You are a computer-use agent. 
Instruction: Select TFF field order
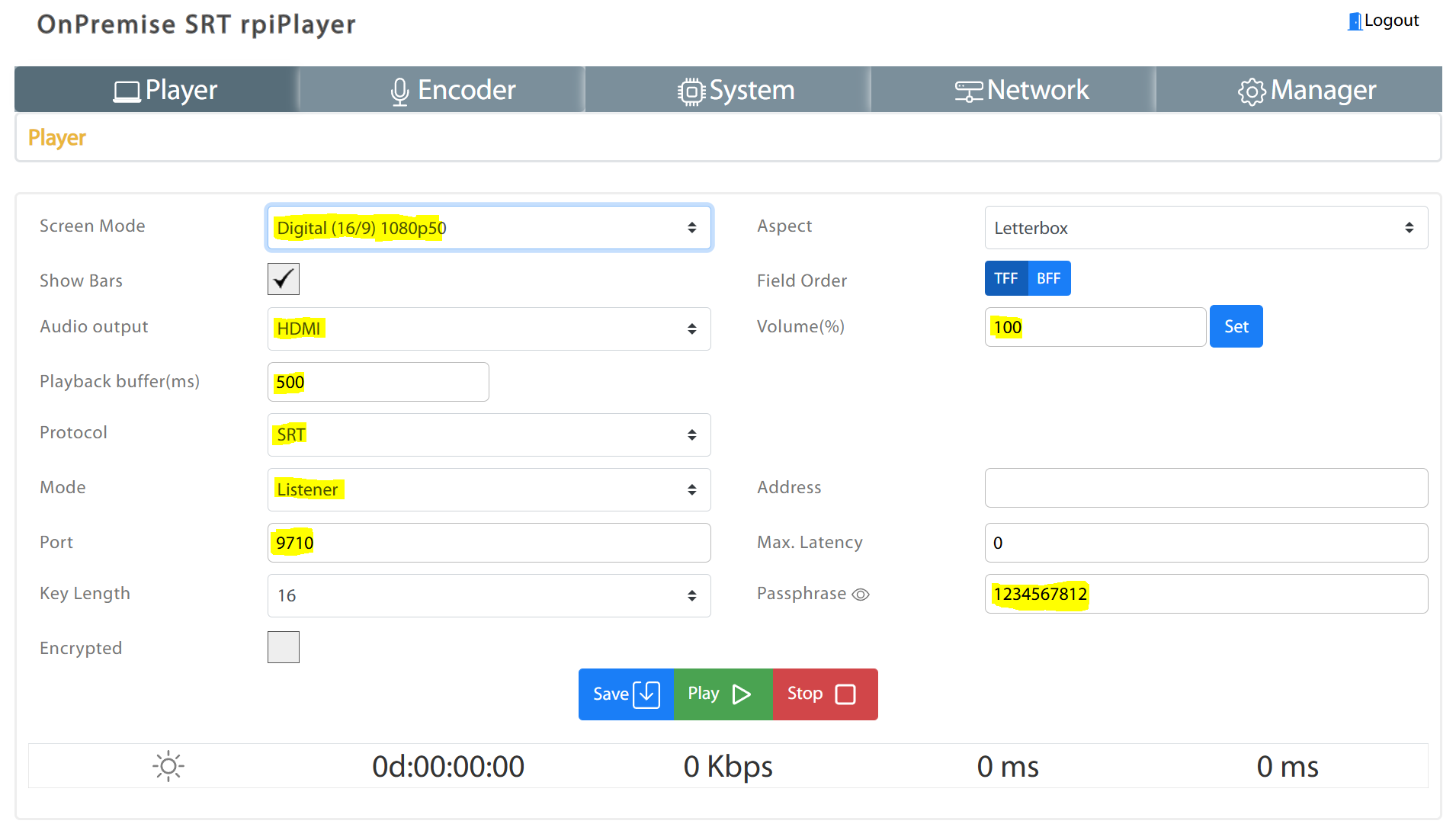(1006, 278)
